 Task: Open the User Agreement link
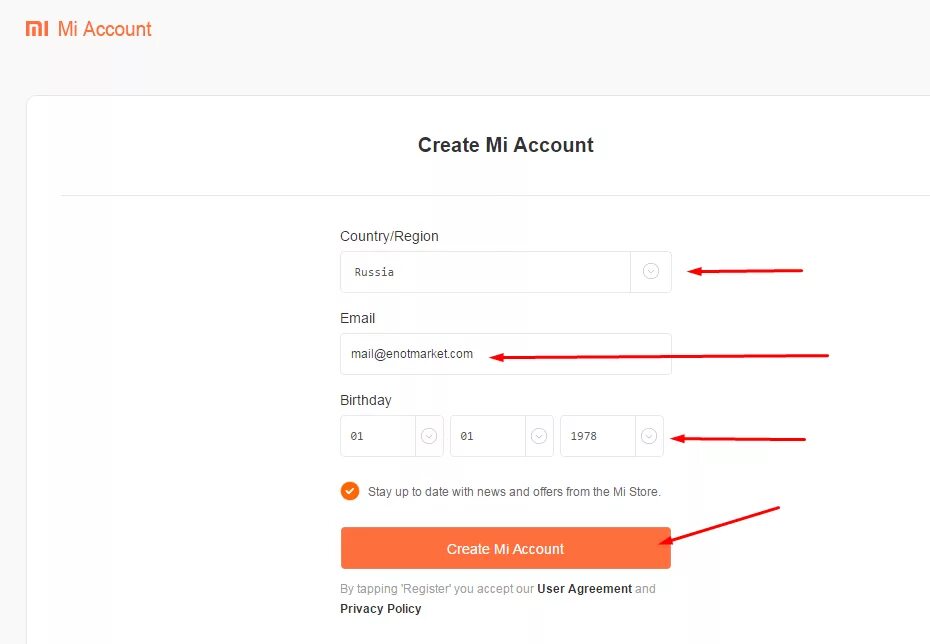pos(584,589)
